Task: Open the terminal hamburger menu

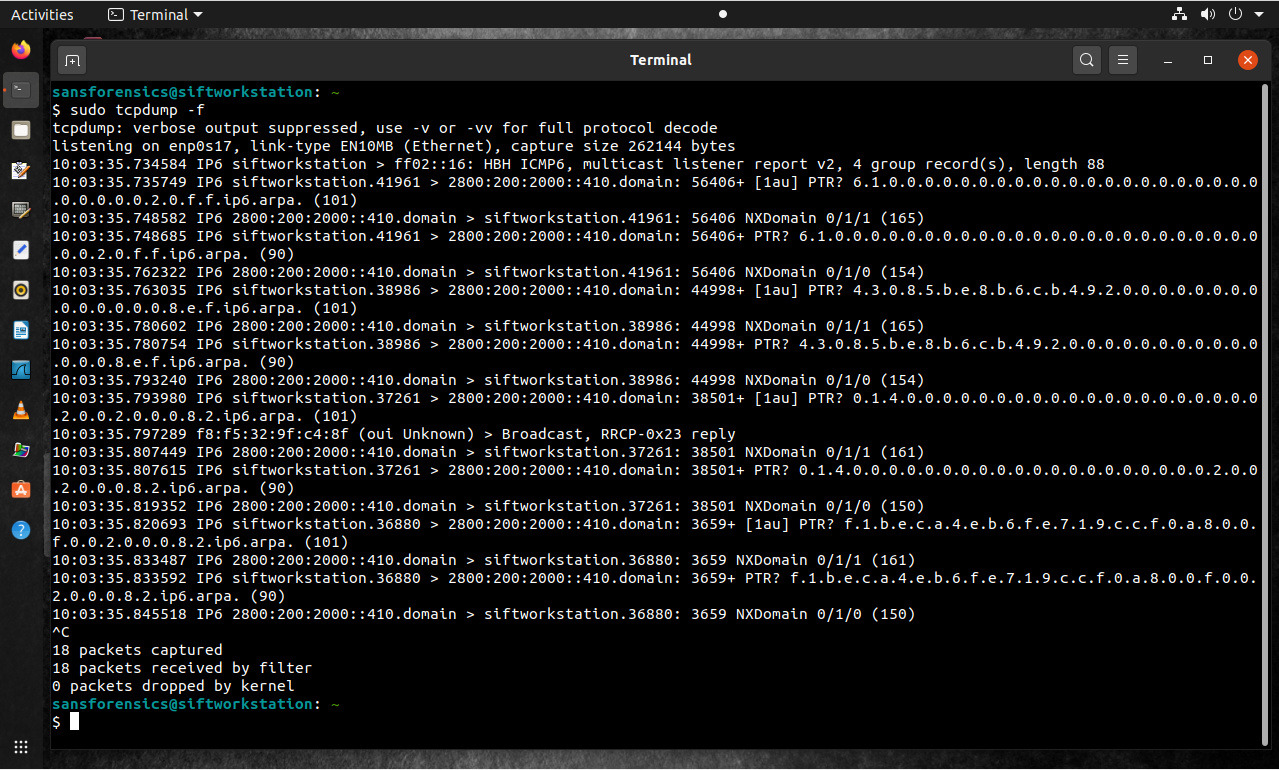Action: (x=1123, y=60)
